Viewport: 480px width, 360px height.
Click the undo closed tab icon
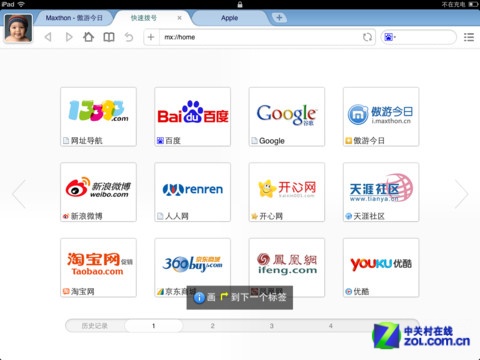click(x=129, y=37)
